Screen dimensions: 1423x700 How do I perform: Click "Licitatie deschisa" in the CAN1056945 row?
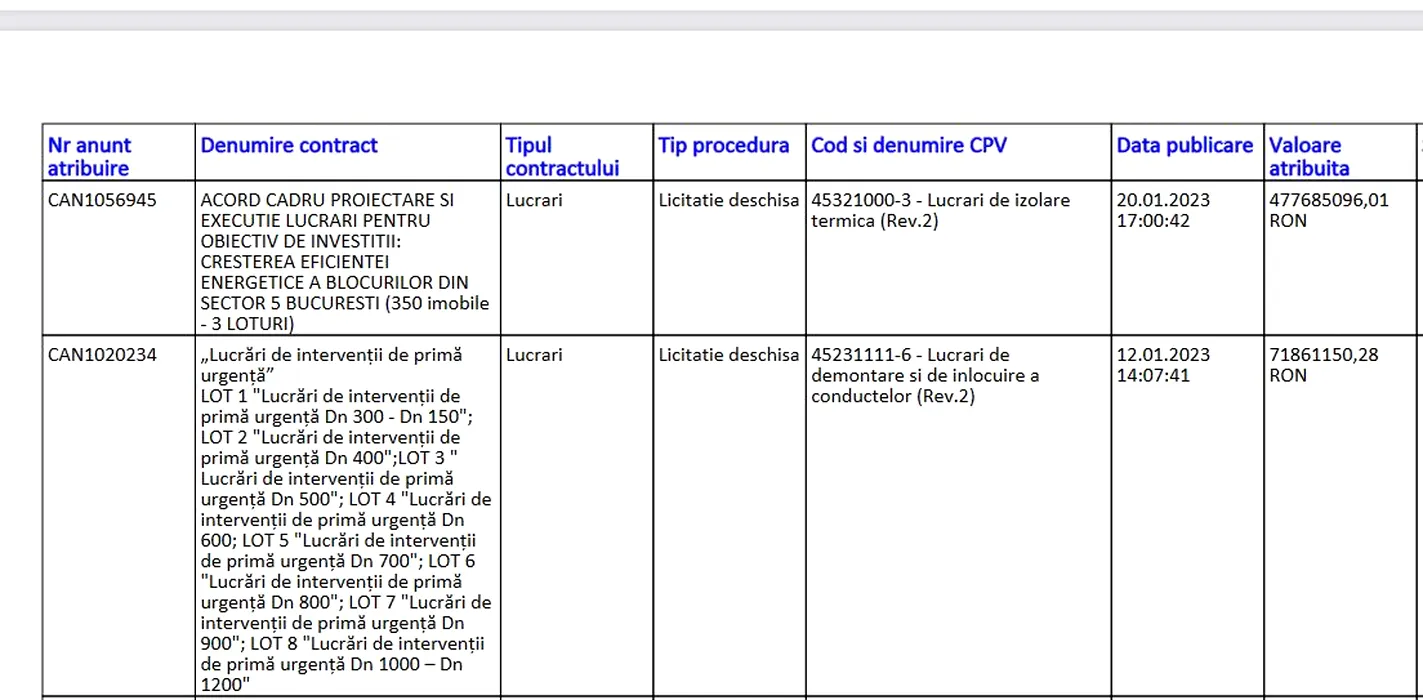coord(728,200)
